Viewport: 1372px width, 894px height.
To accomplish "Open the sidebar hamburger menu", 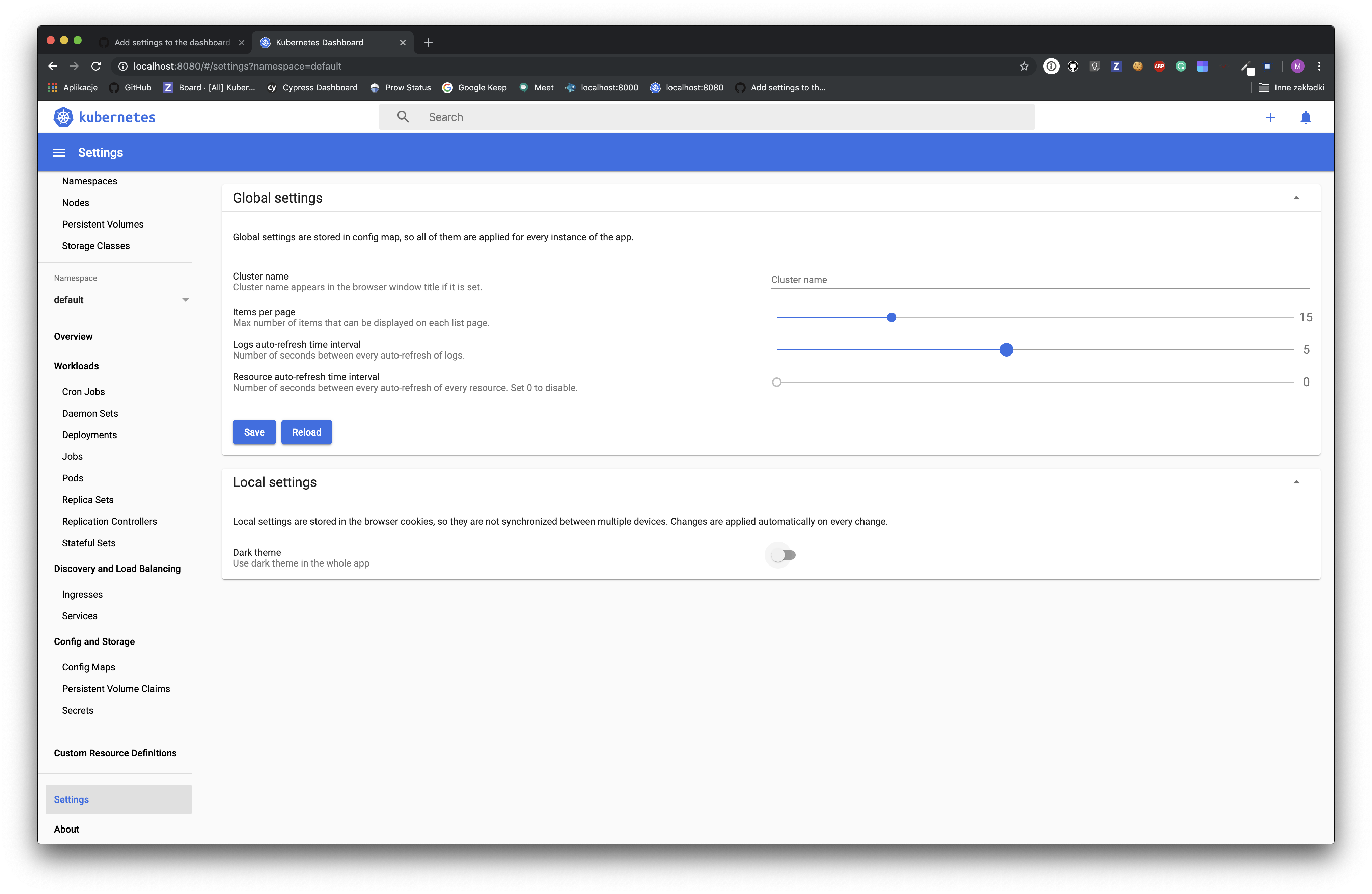I will [59, 152].
